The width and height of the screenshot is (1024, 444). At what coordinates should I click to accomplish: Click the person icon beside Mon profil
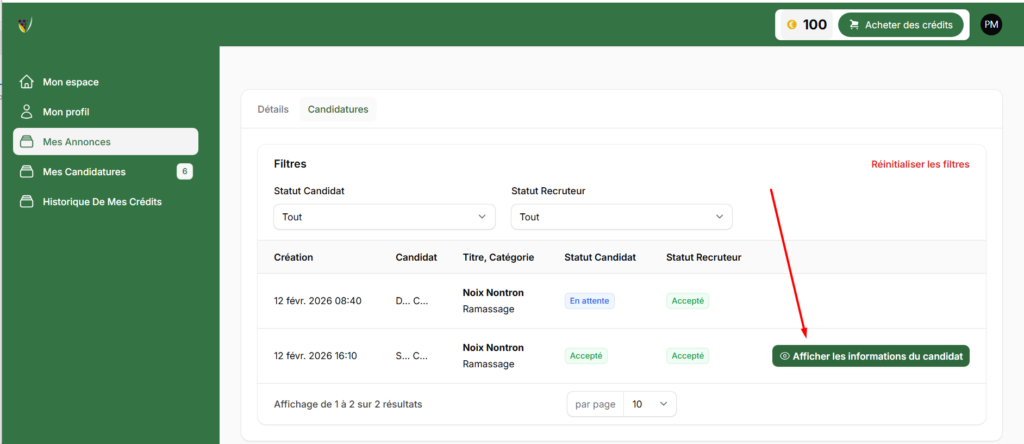(x=27, y=112)
